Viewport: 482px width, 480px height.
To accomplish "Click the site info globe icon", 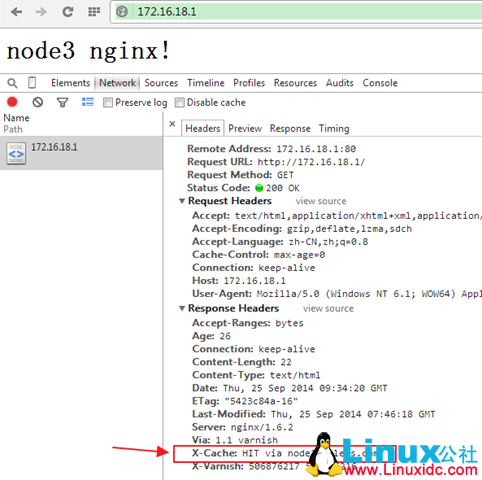I will (122, 12).
